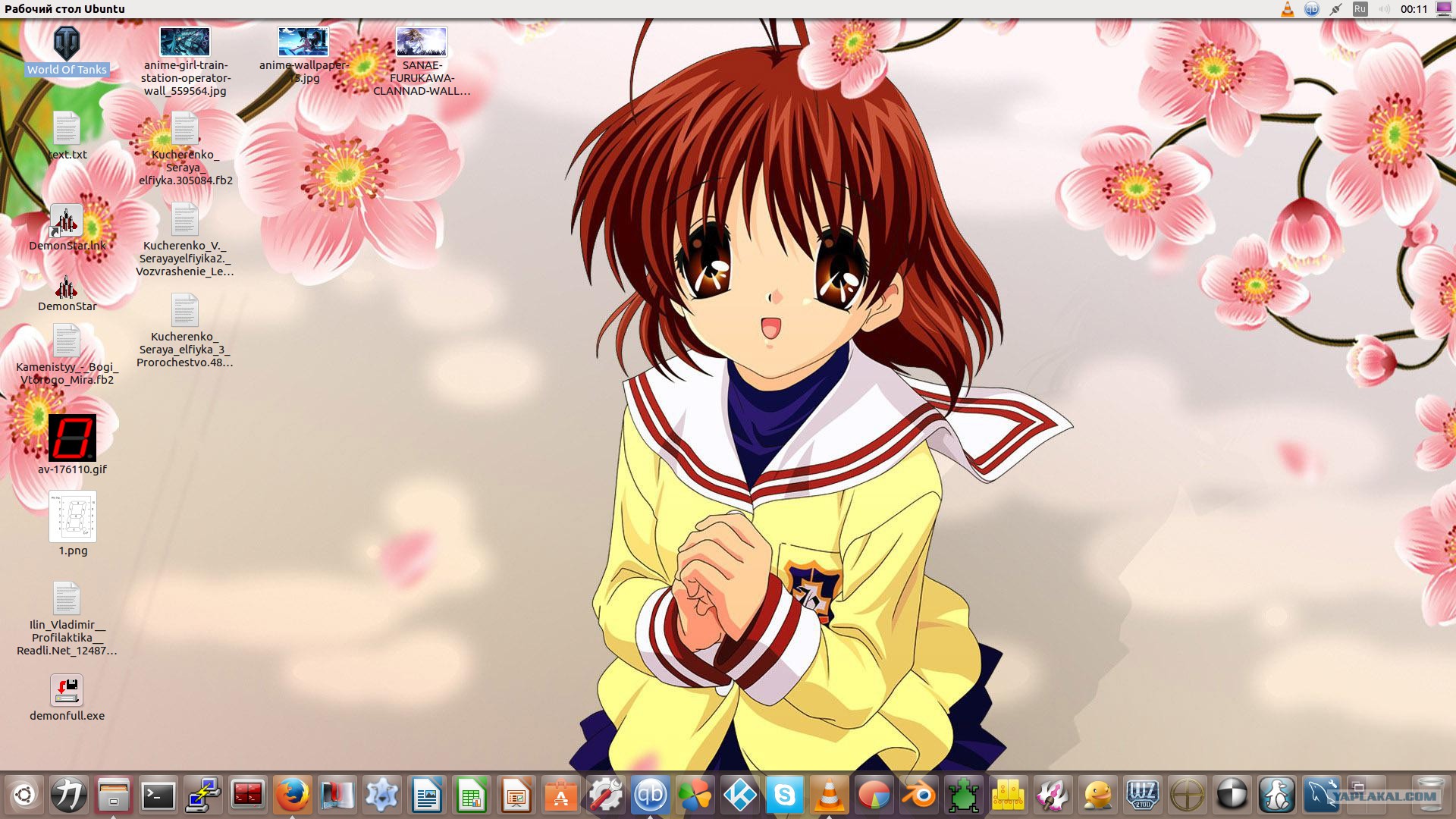Launch Skype from the dock
The height and width of the screenshot is (819, 1456).
pos(785,795)
